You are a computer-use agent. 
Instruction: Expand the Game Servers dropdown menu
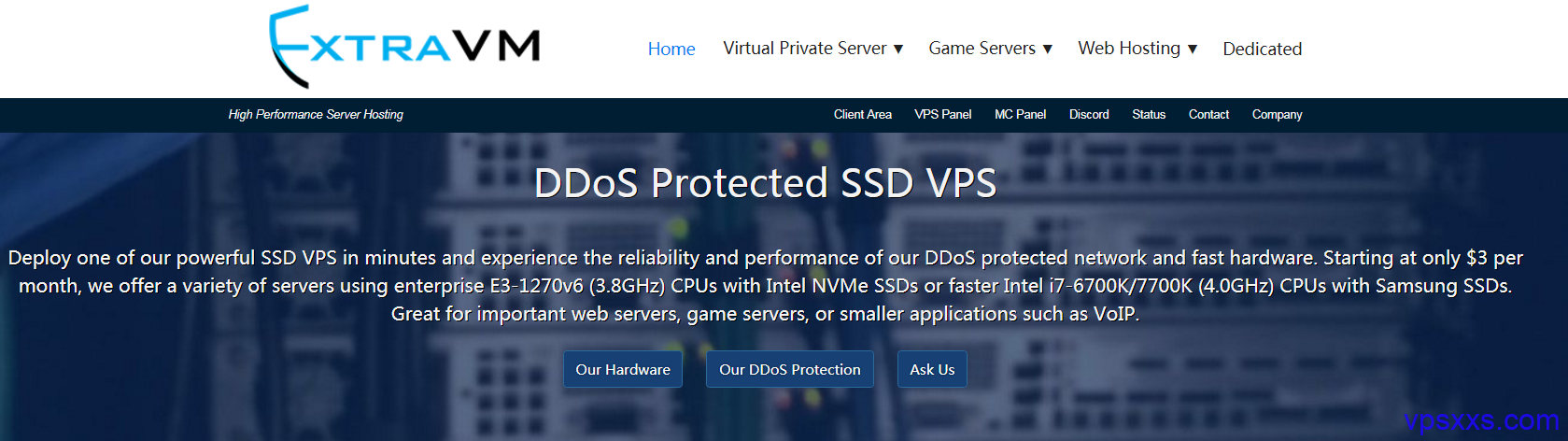click(990, 49)
